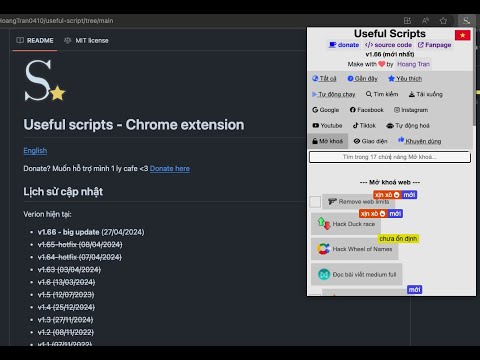The width and height of the screenshot is (480, 360).
Task: Focus the Mở khoá search field
Action: pos(390,157)
